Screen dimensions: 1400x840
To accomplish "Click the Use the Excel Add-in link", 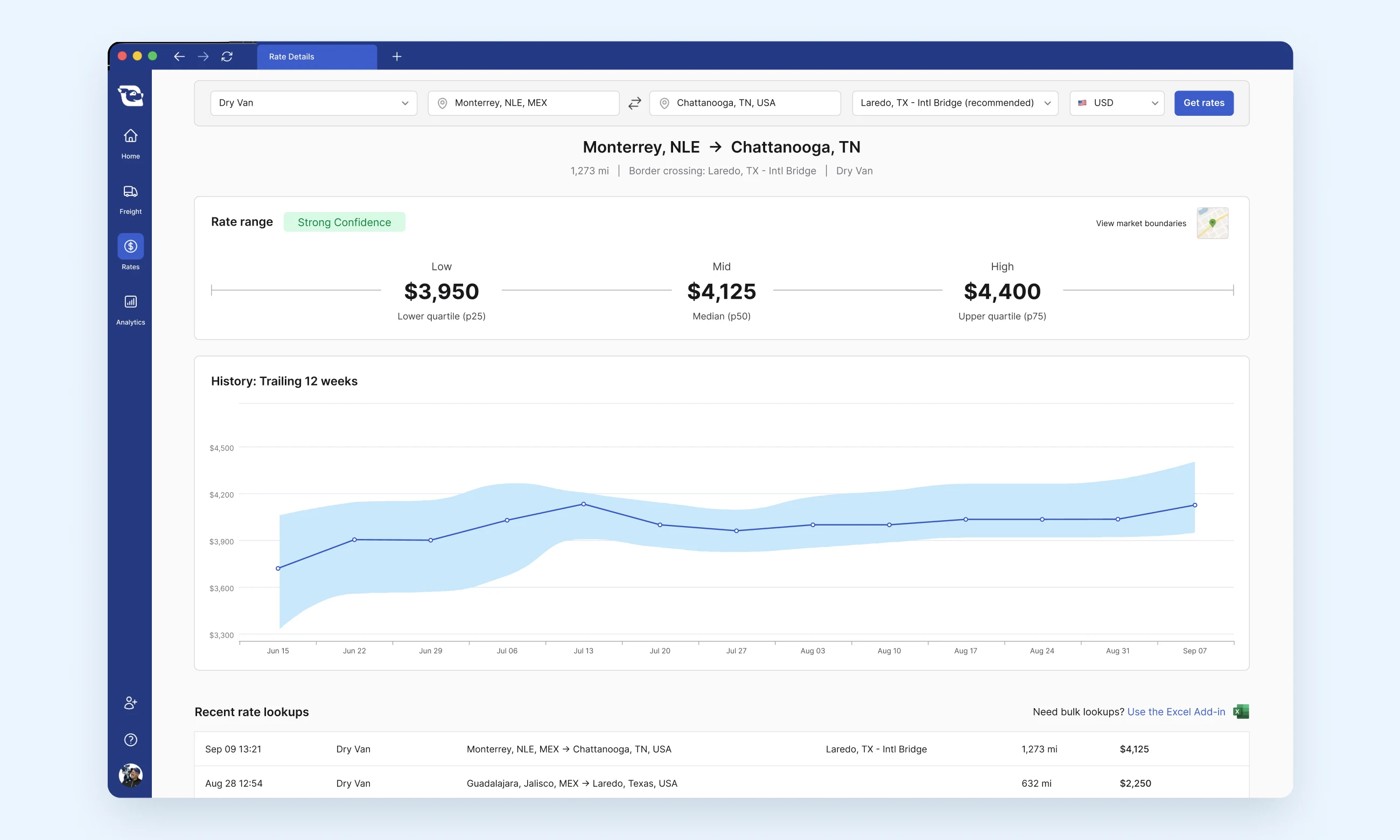I will (x=1176, y=711).
